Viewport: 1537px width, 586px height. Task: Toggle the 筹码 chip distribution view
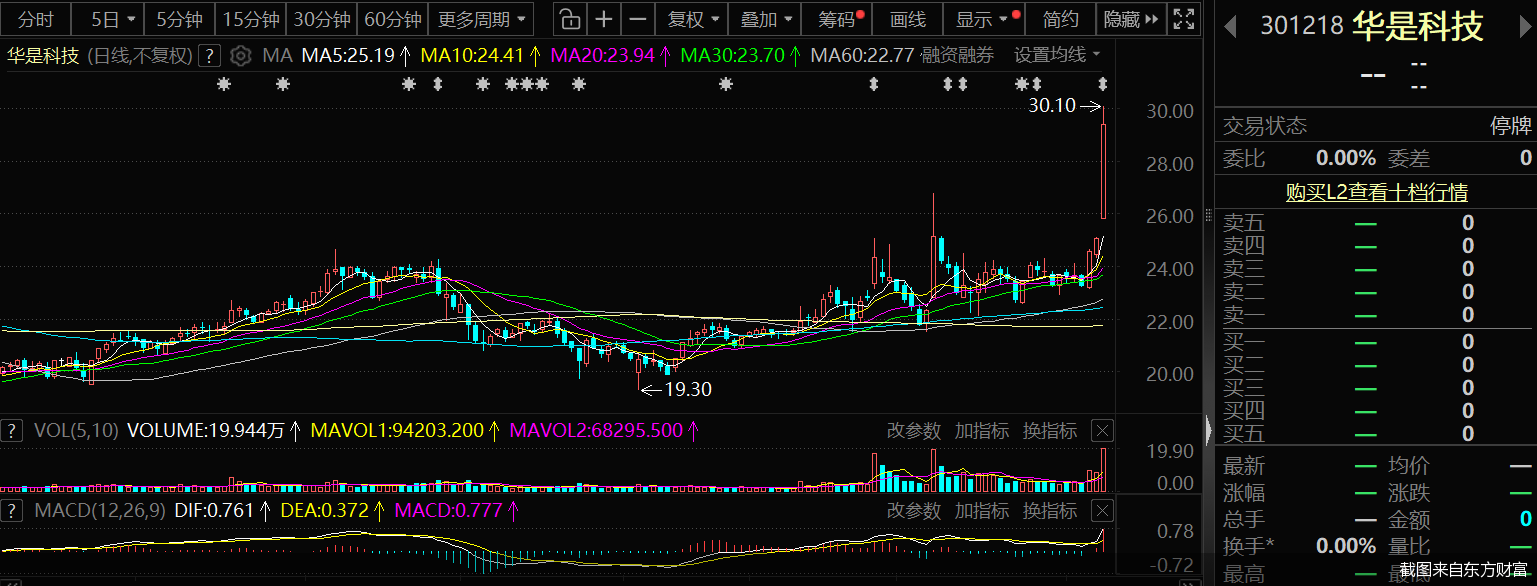tap(838, 19)
